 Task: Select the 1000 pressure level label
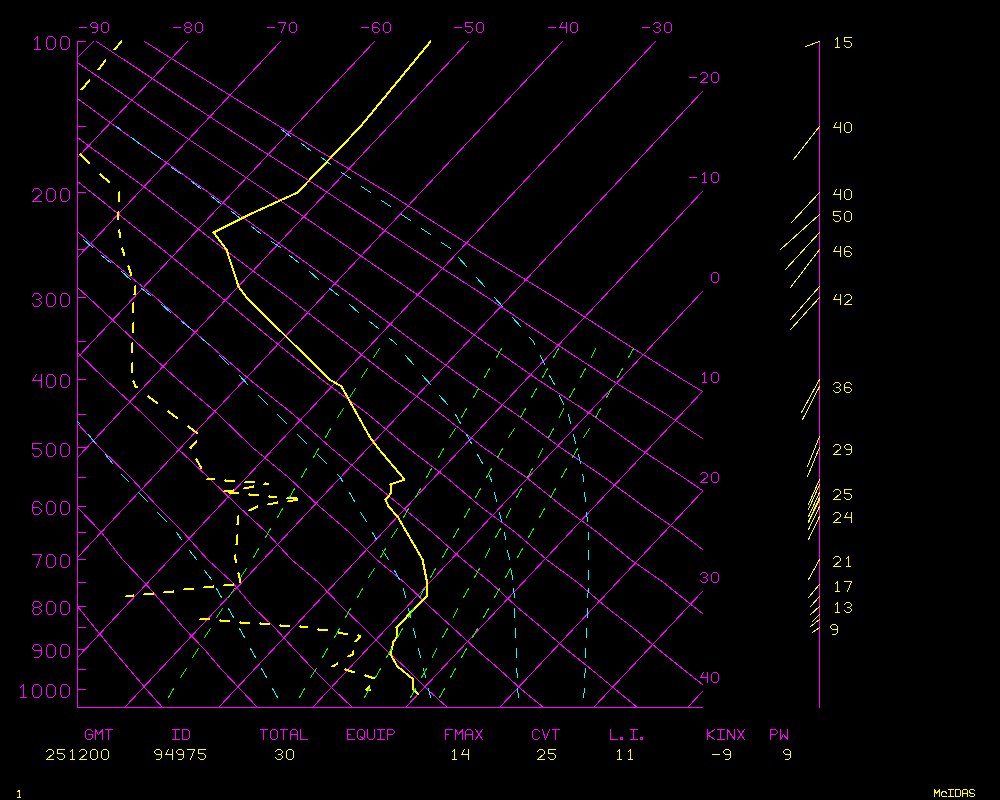(46, 691)
